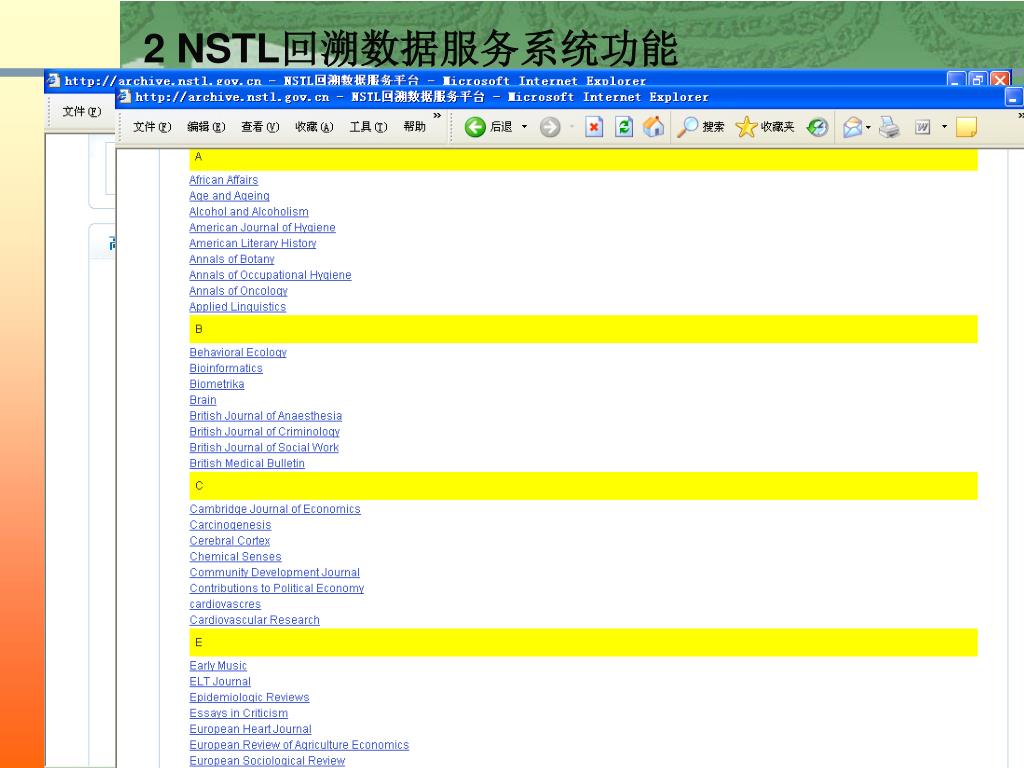Click the Applied Linguistics link
1024x768 pixels.
point(238,307)
